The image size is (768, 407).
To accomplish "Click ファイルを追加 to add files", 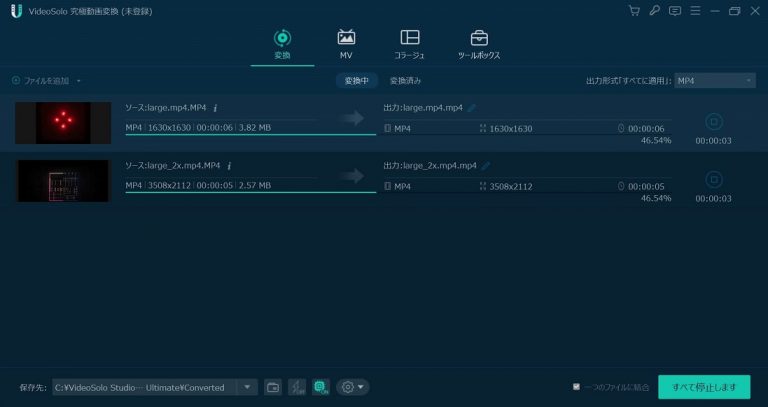I will tap(40, 80).
